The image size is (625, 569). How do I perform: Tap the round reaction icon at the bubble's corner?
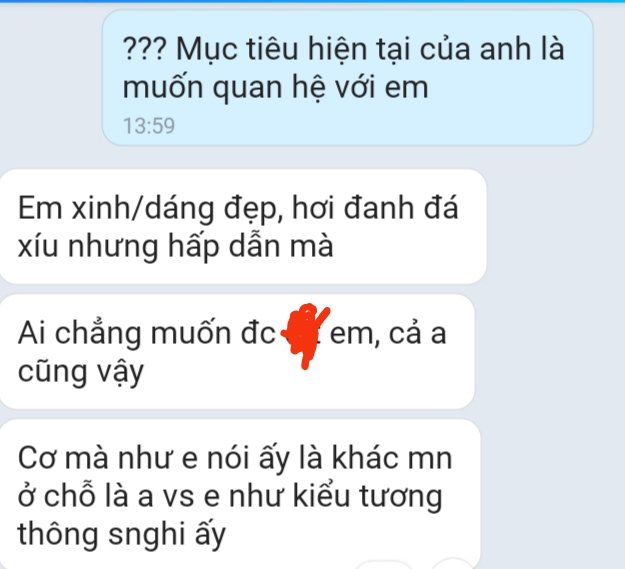(452, 564)
